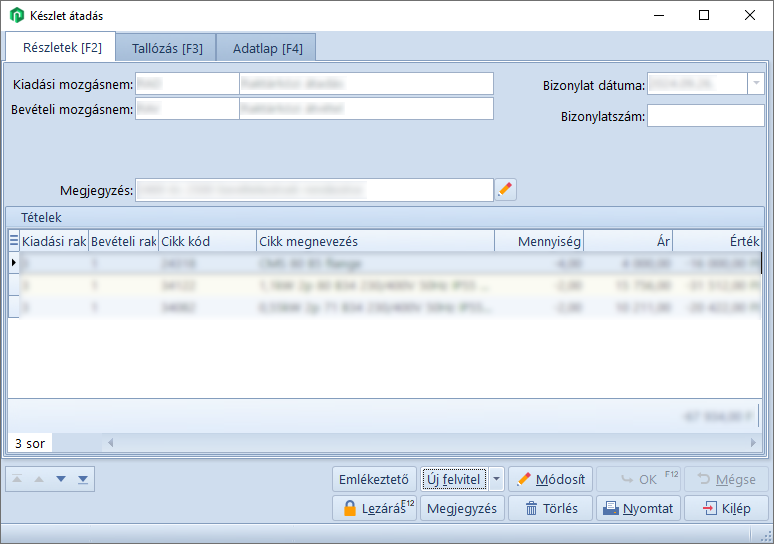
Task: Click the Nyomtat printer button
Action: 639,508
